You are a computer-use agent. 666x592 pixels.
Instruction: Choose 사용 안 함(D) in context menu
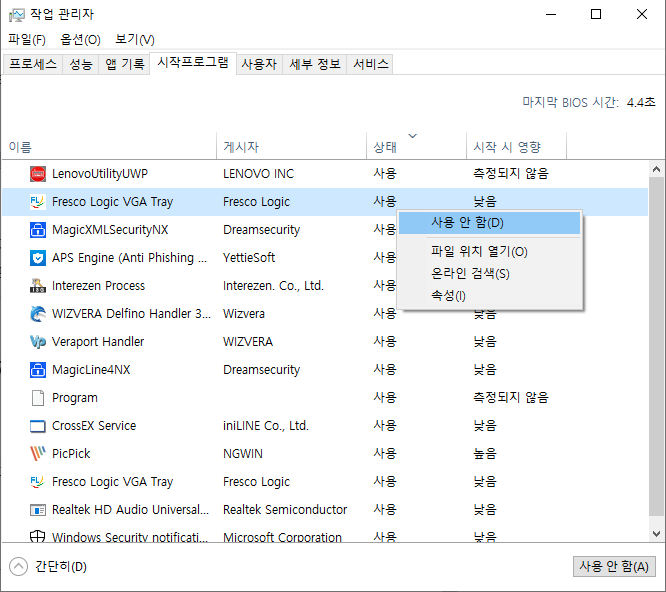(x=490, y=223)
